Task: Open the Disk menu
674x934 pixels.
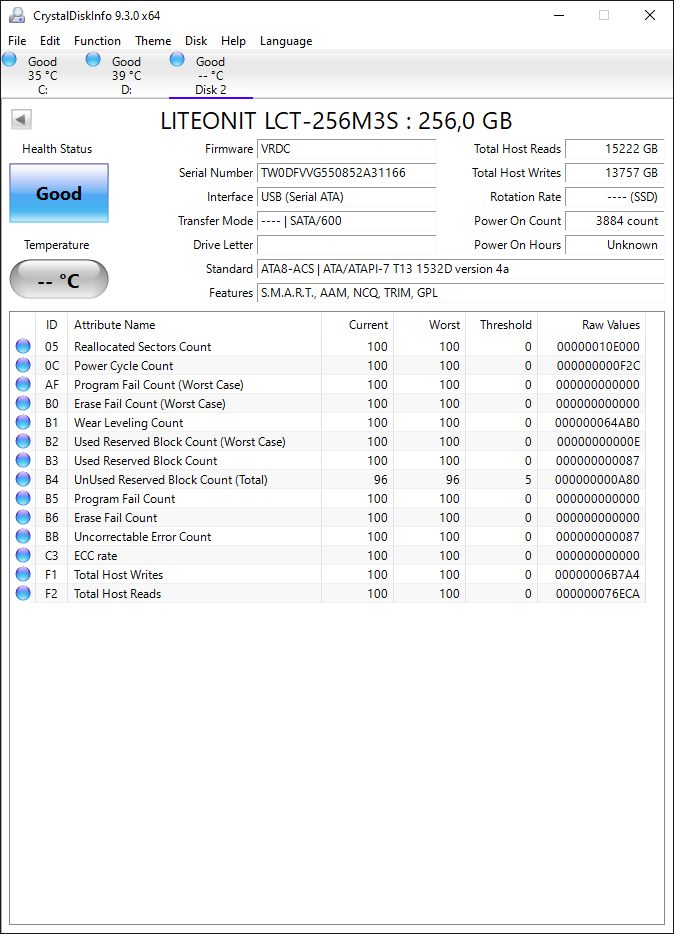Action: [196, 41]
